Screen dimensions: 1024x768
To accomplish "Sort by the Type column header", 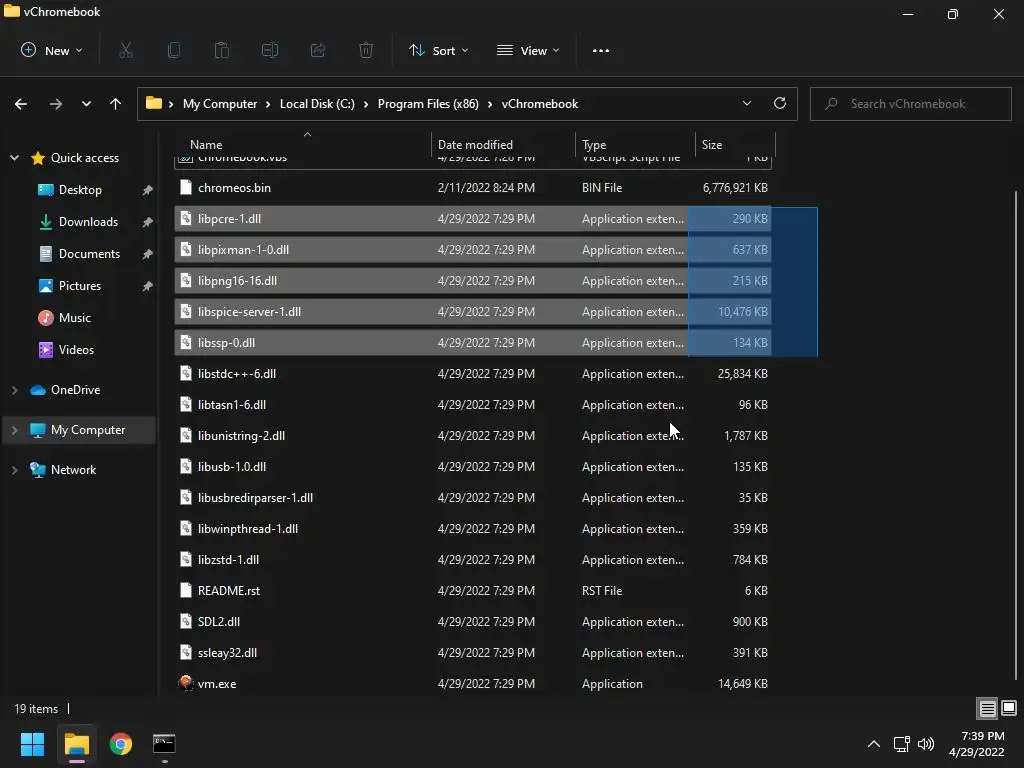I will click(x=635, y=144).
